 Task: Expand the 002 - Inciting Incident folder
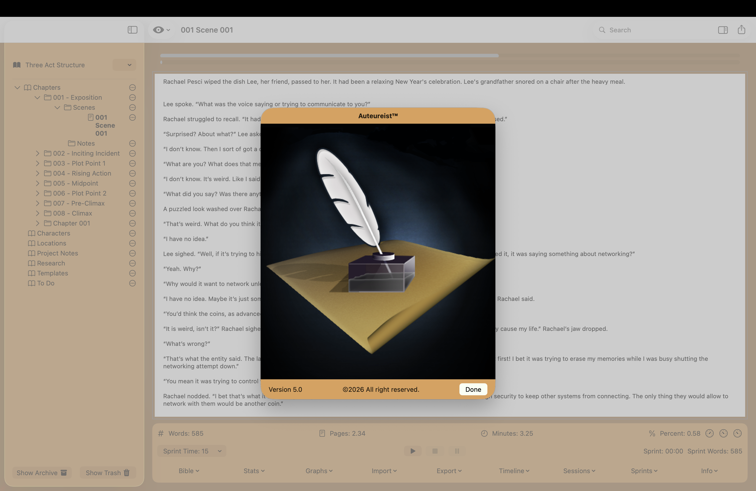38,154
